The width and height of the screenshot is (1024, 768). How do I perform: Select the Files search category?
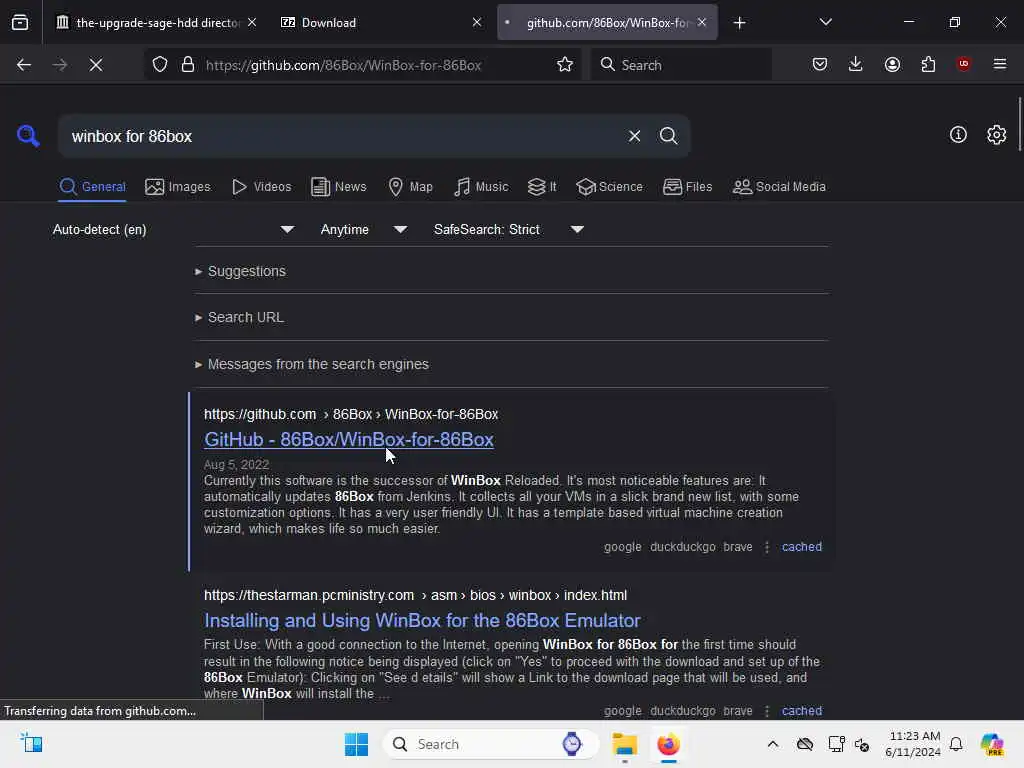(x=687, y=187)
